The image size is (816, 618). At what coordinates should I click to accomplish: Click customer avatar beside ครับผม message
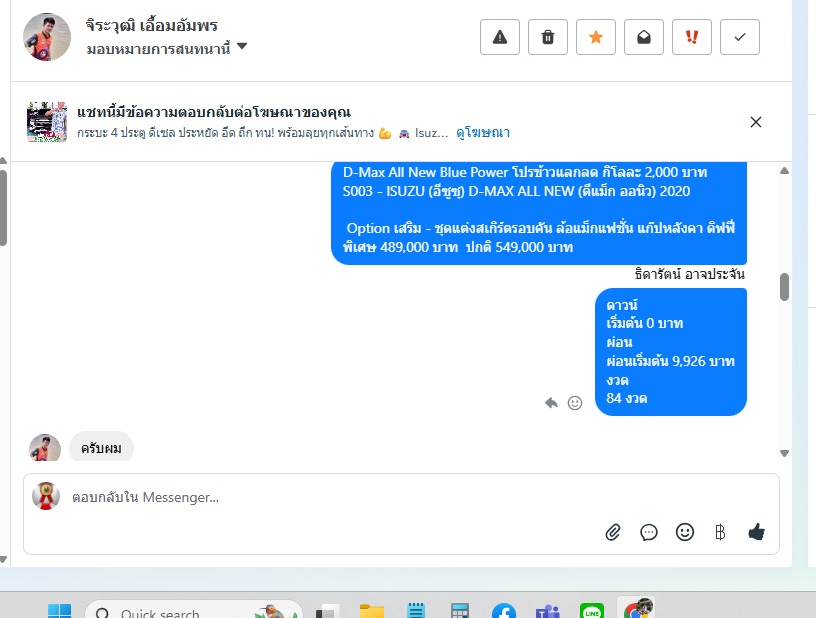[x=45, y=448]
